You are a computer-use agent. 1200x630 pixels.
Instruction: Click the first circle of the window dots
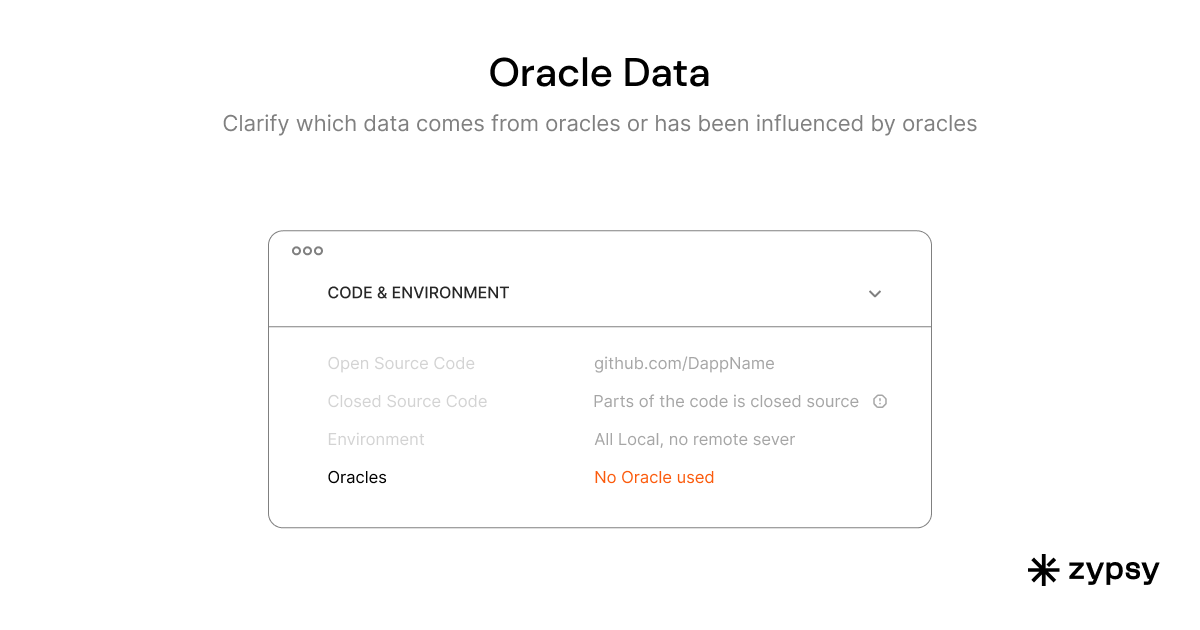[296, 251]
